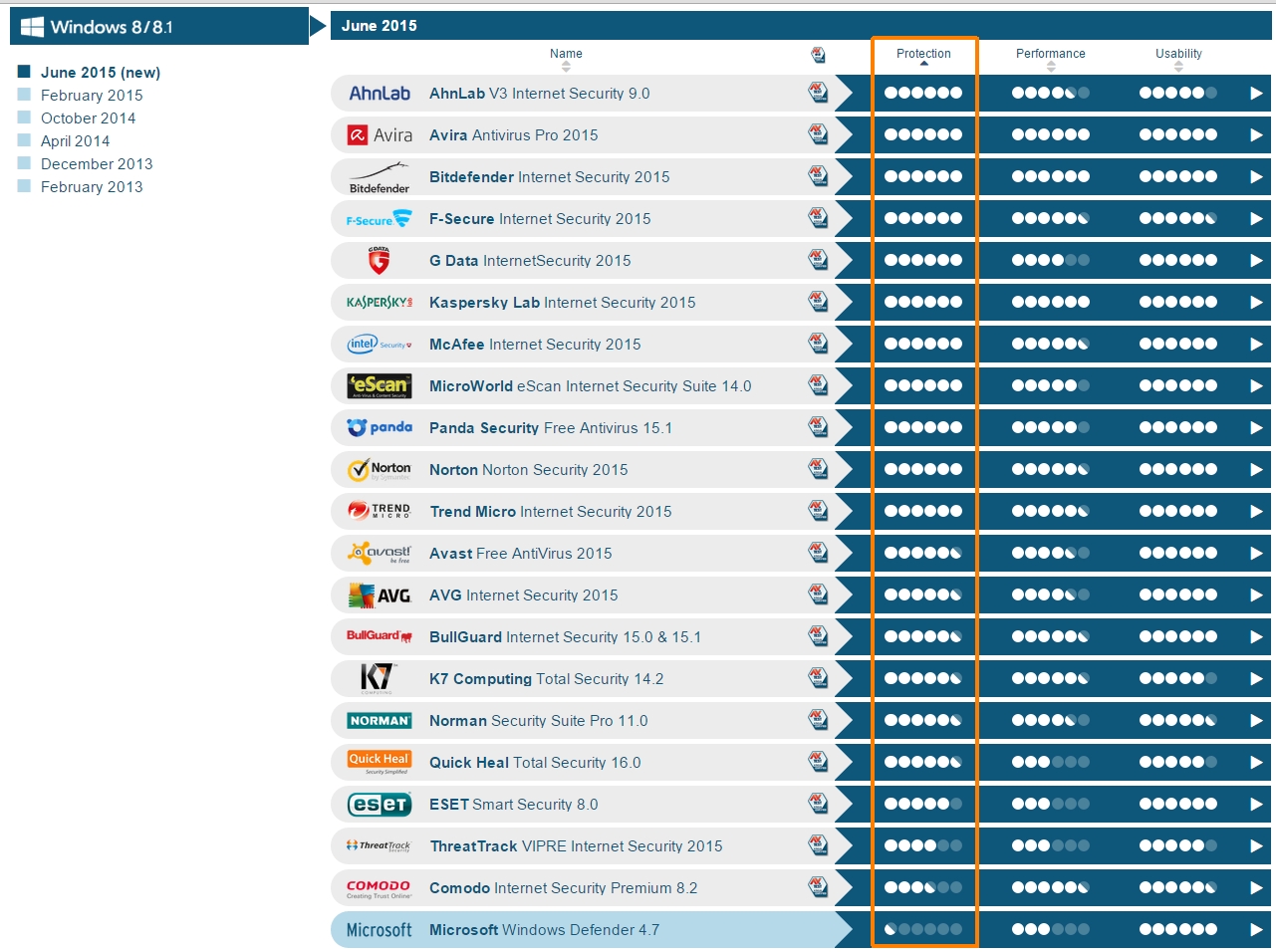The height and width of the screenshot is (952, 1276).
Task: Click the certification icon in the McAfee row
Action: coord(818,344)
